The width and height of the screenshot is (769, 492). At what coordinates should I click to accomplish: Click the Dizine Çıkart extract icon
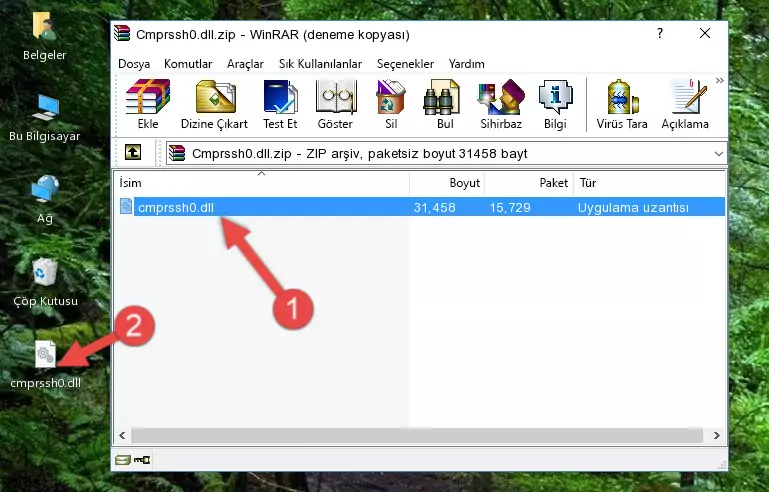(x=214, y=104)
